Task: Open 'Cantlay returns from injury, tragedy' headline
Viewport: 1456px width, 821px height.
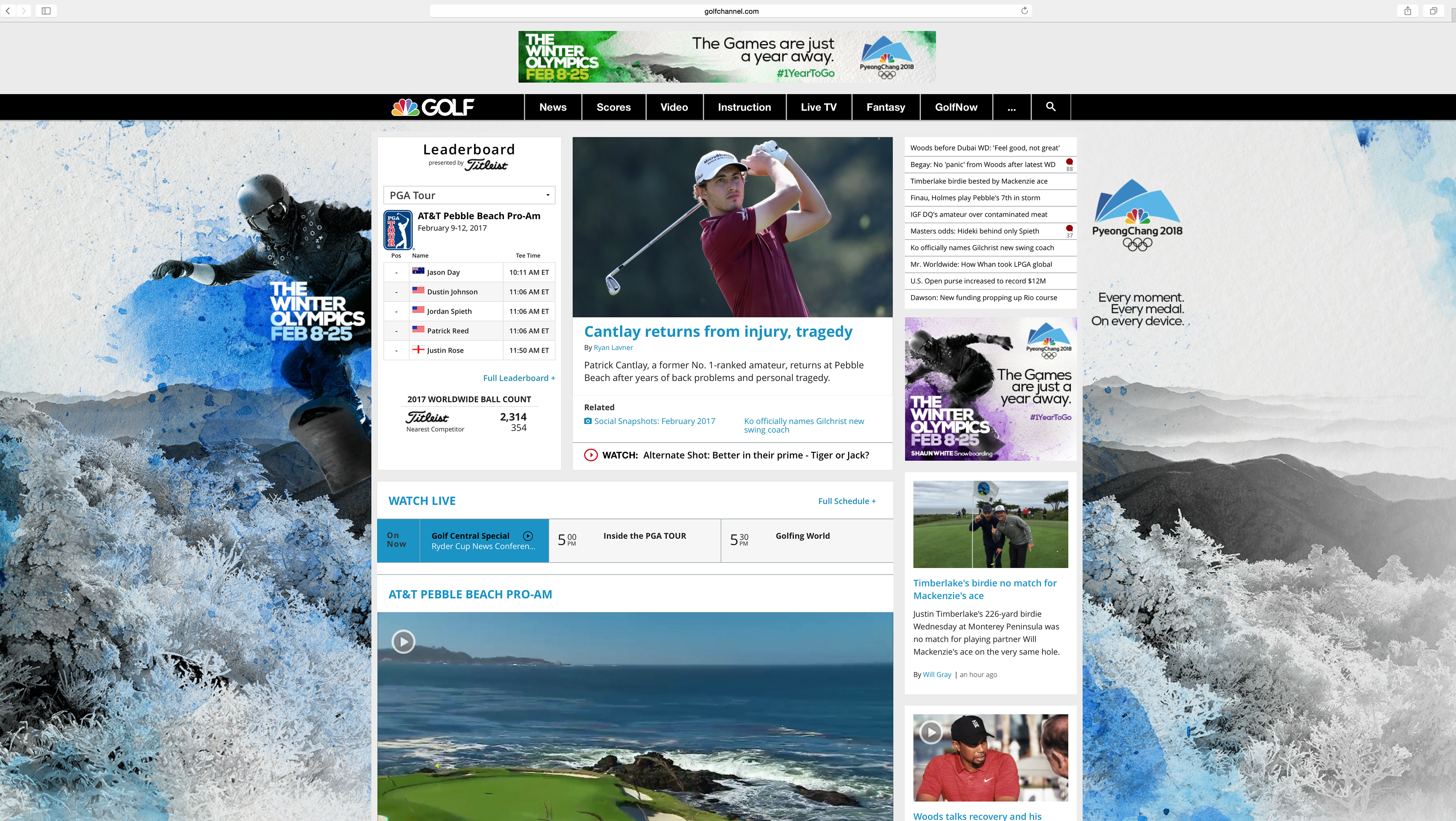Action: pyautogui.click(x=718, y=331)
